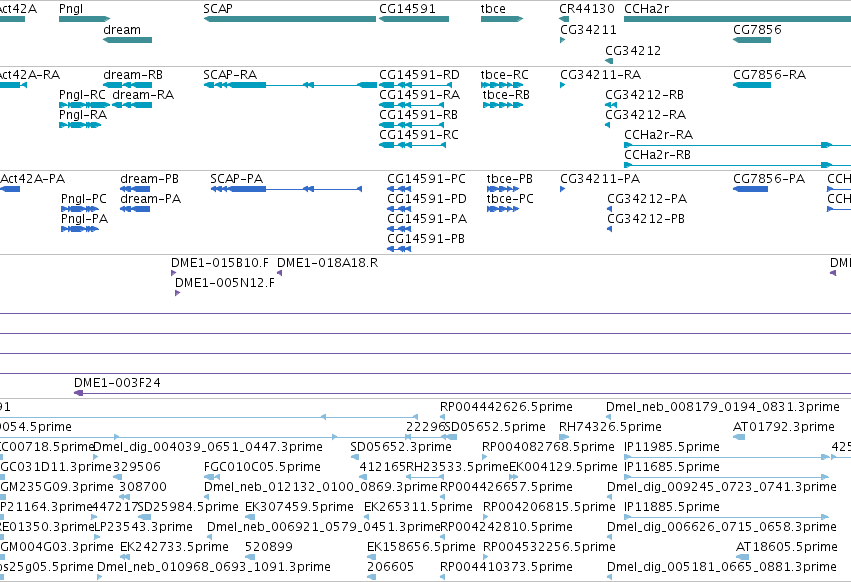Click protein label Pngl-PA
851x582 pixels.
pyautogui.click(x=84, y=219)
